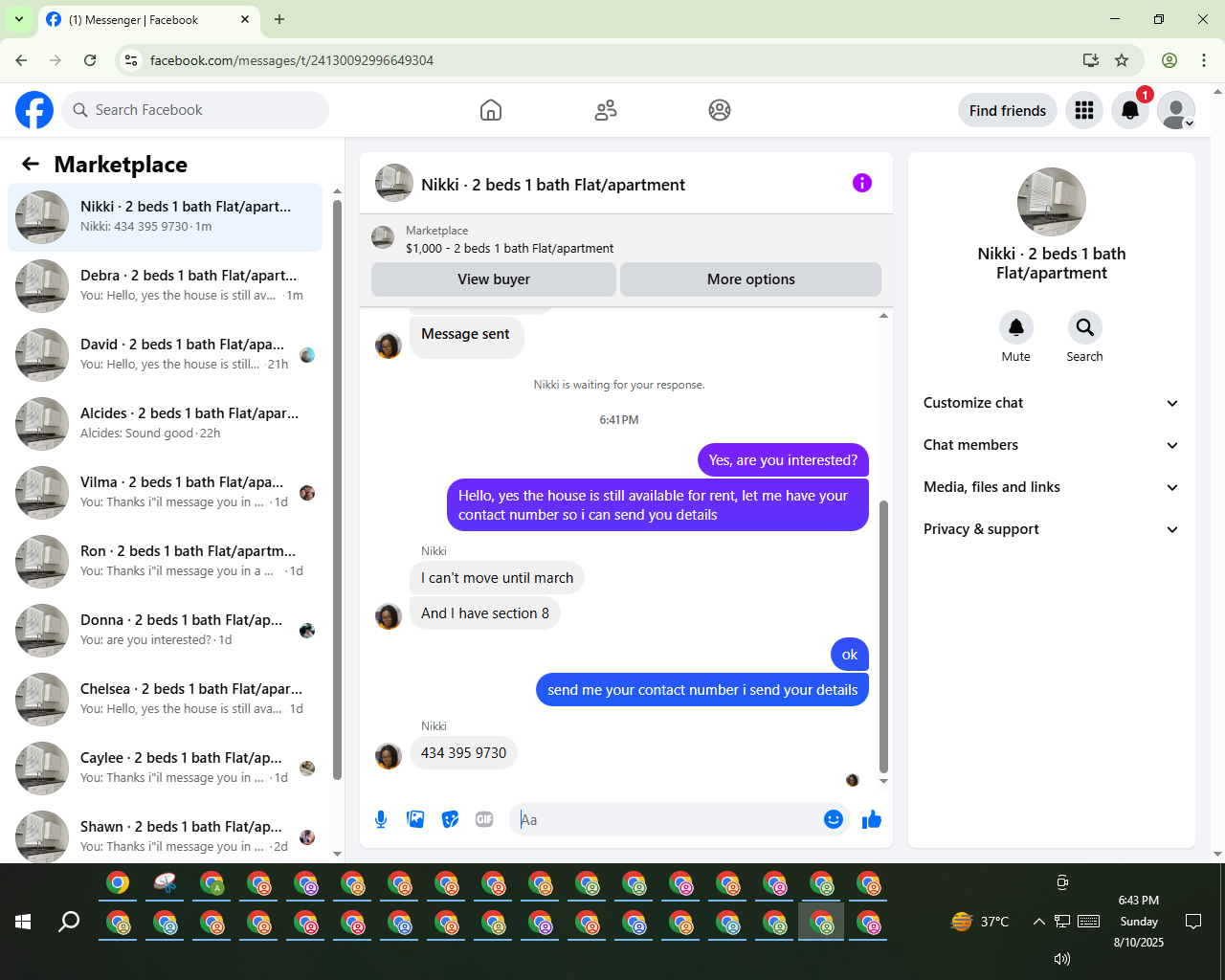Click the 'ok' sent message bubble
This screenshot has height=980, width=1225.
850,655
